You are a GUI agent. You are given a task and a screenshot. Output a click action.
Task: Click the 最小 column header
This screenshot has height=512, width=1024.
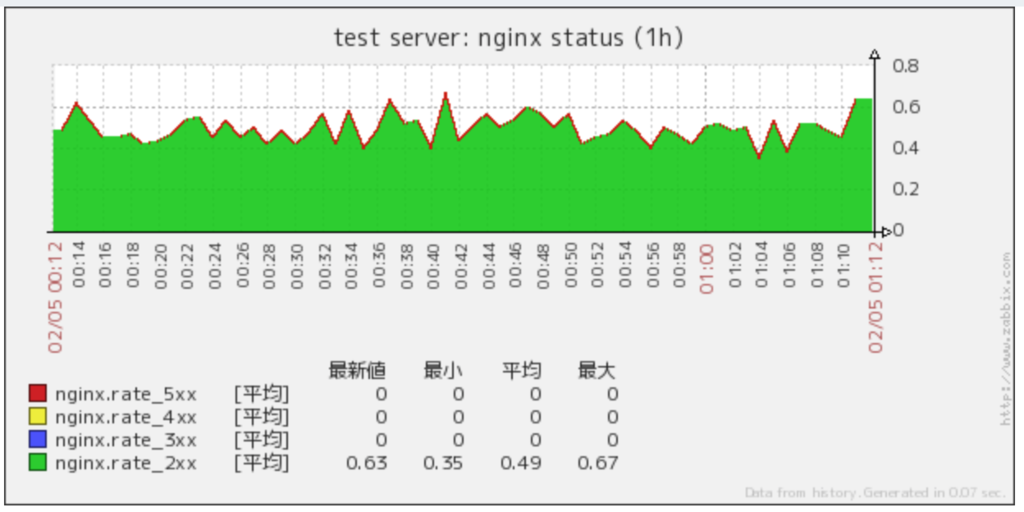click(443, 371)
